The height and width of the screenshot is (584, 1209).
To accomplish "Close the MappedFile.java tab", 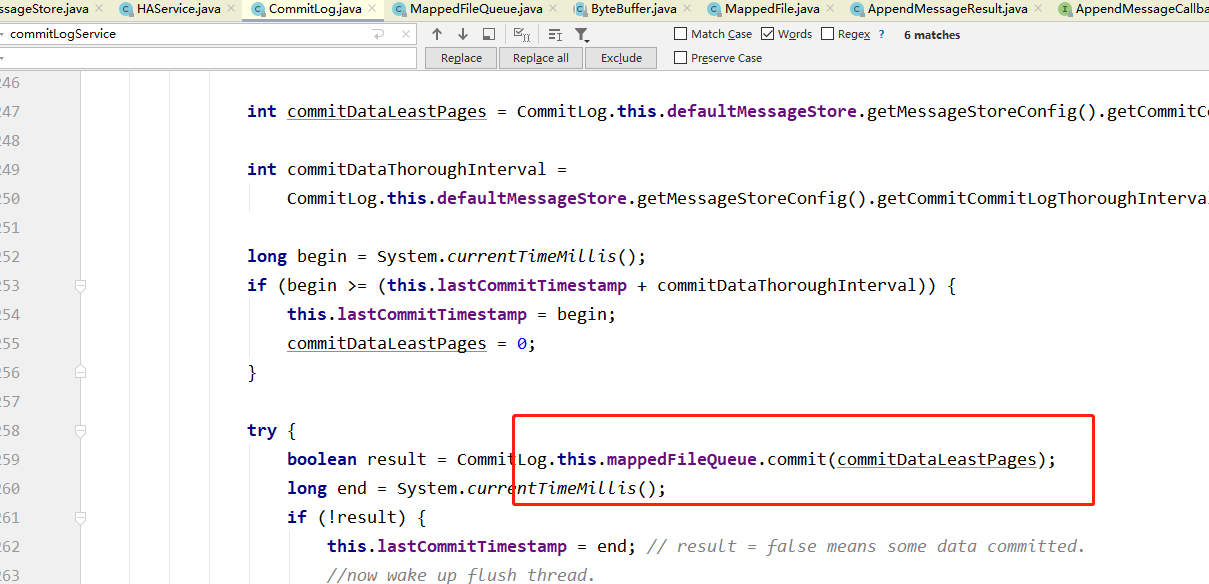I will click(830, 9).
